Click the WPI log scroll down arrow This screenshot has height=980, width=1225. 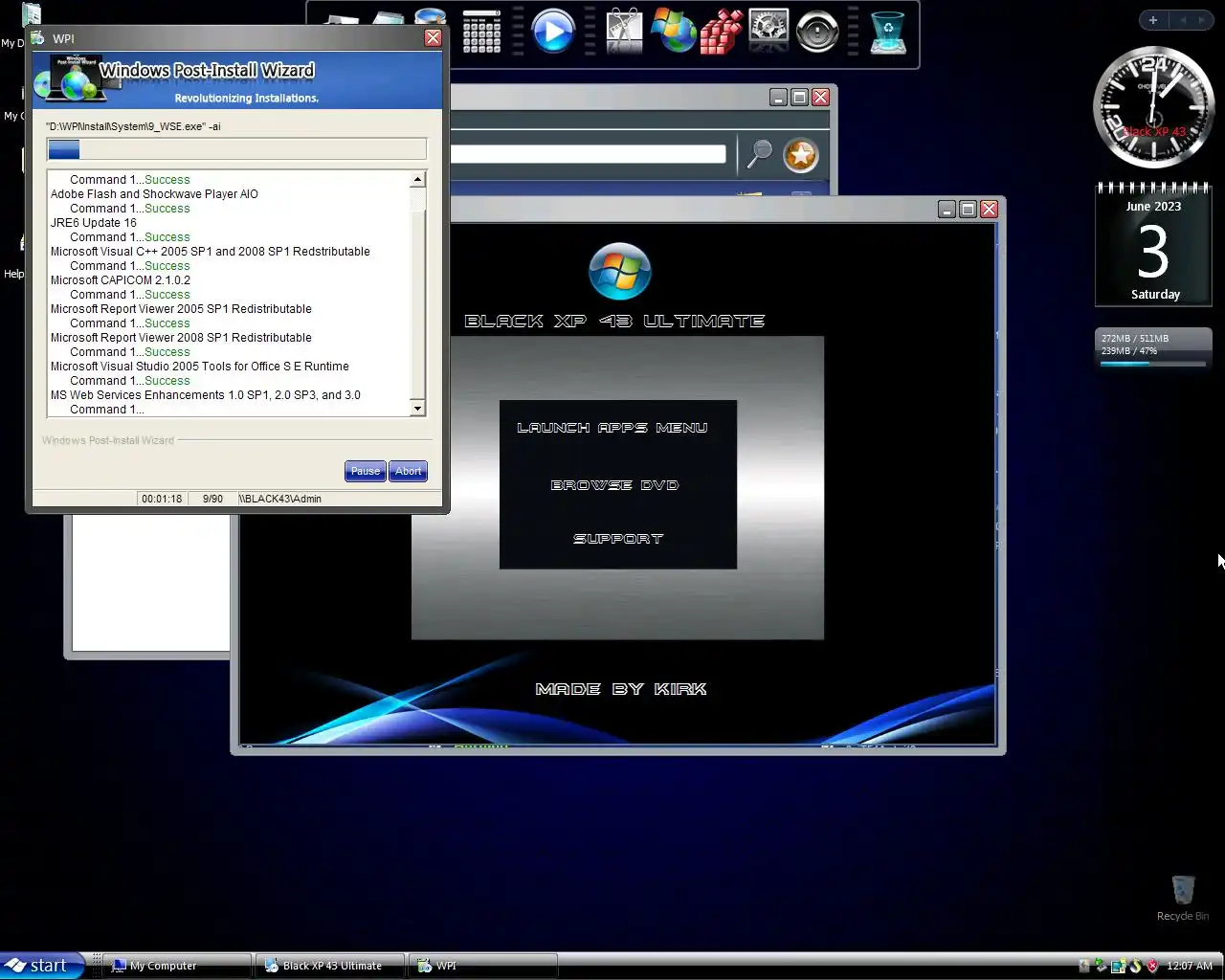[417, 409]
